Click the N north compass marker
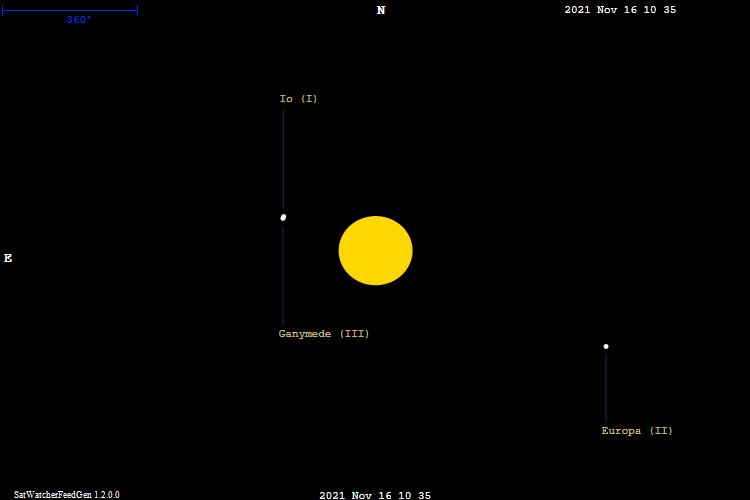The image size is (750, 500). [381, 11]
